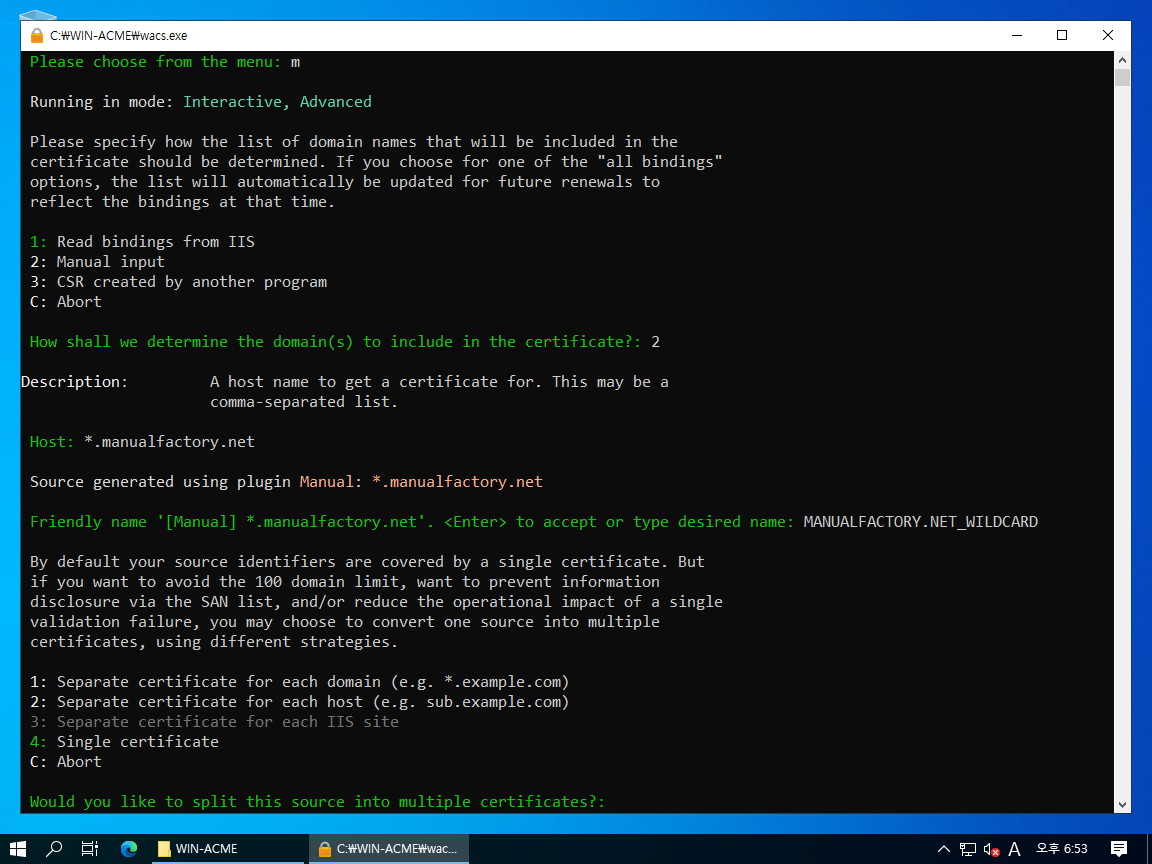Viewport: 1152px width, 864px height.
Task: Click the muted volume tray icon
Action: 991,849
